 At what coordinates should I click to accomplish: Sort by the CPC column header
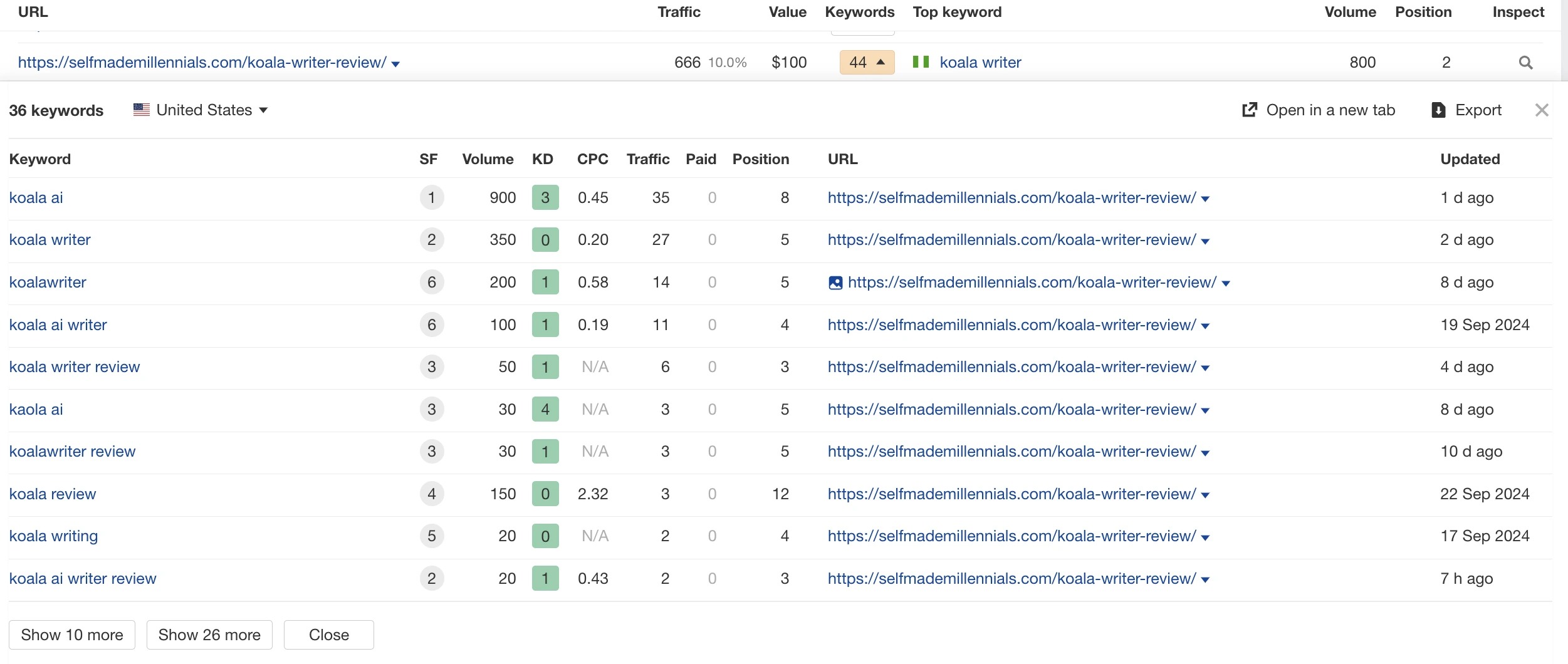593,159
